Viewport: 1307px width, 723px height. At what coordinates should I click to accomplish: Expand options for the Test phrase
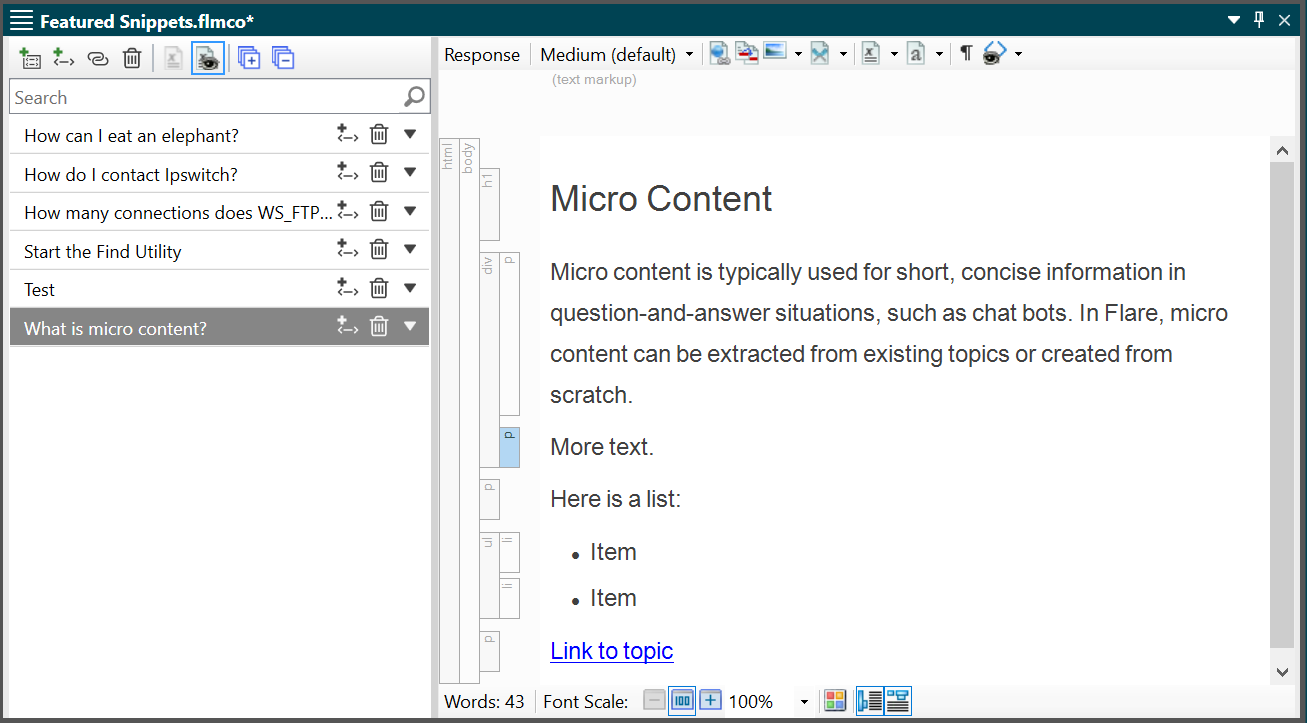410,288
